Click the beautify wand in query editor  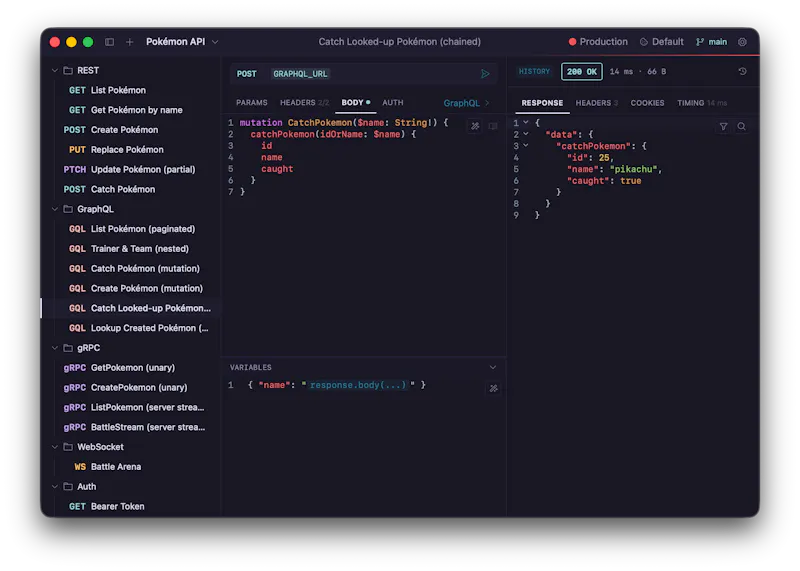(475, 126)
